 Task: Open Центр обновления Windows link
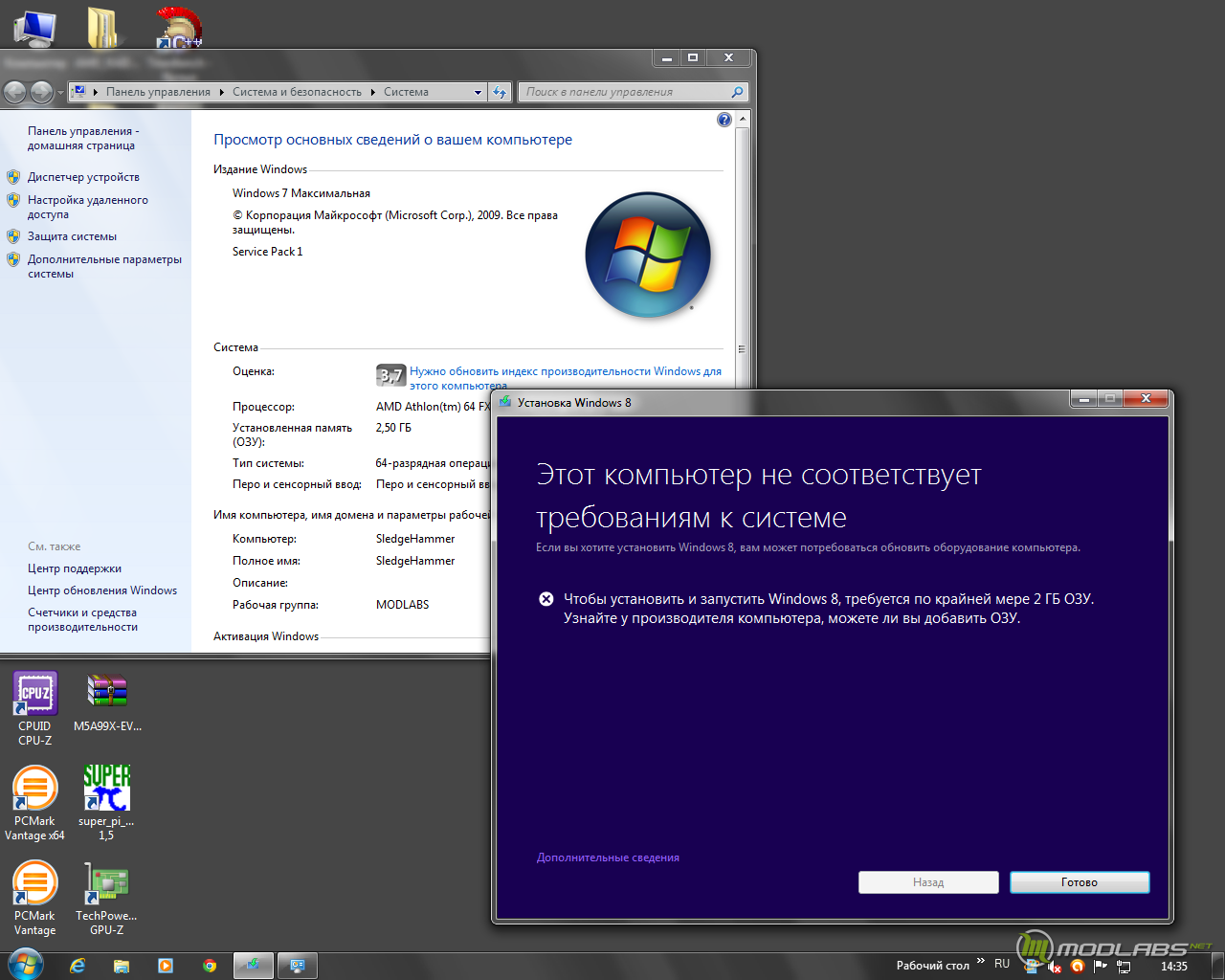pos(102,590)
